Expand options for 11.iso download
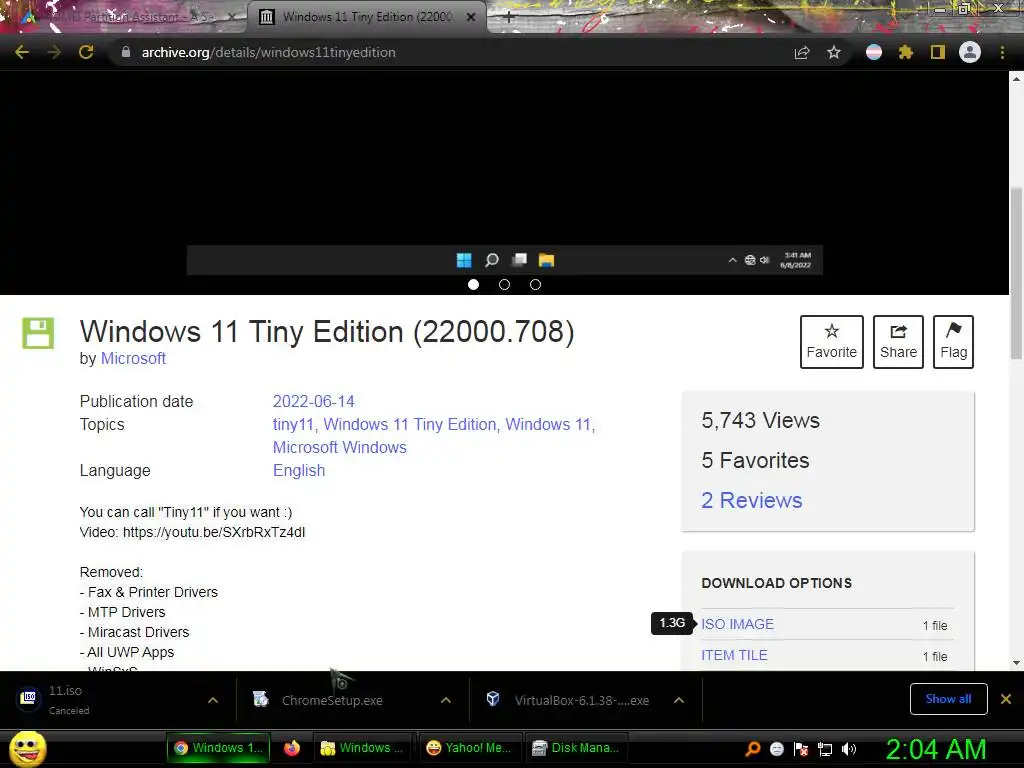The height and width of the screenshot is (768, 1024). tap(213, 700)
